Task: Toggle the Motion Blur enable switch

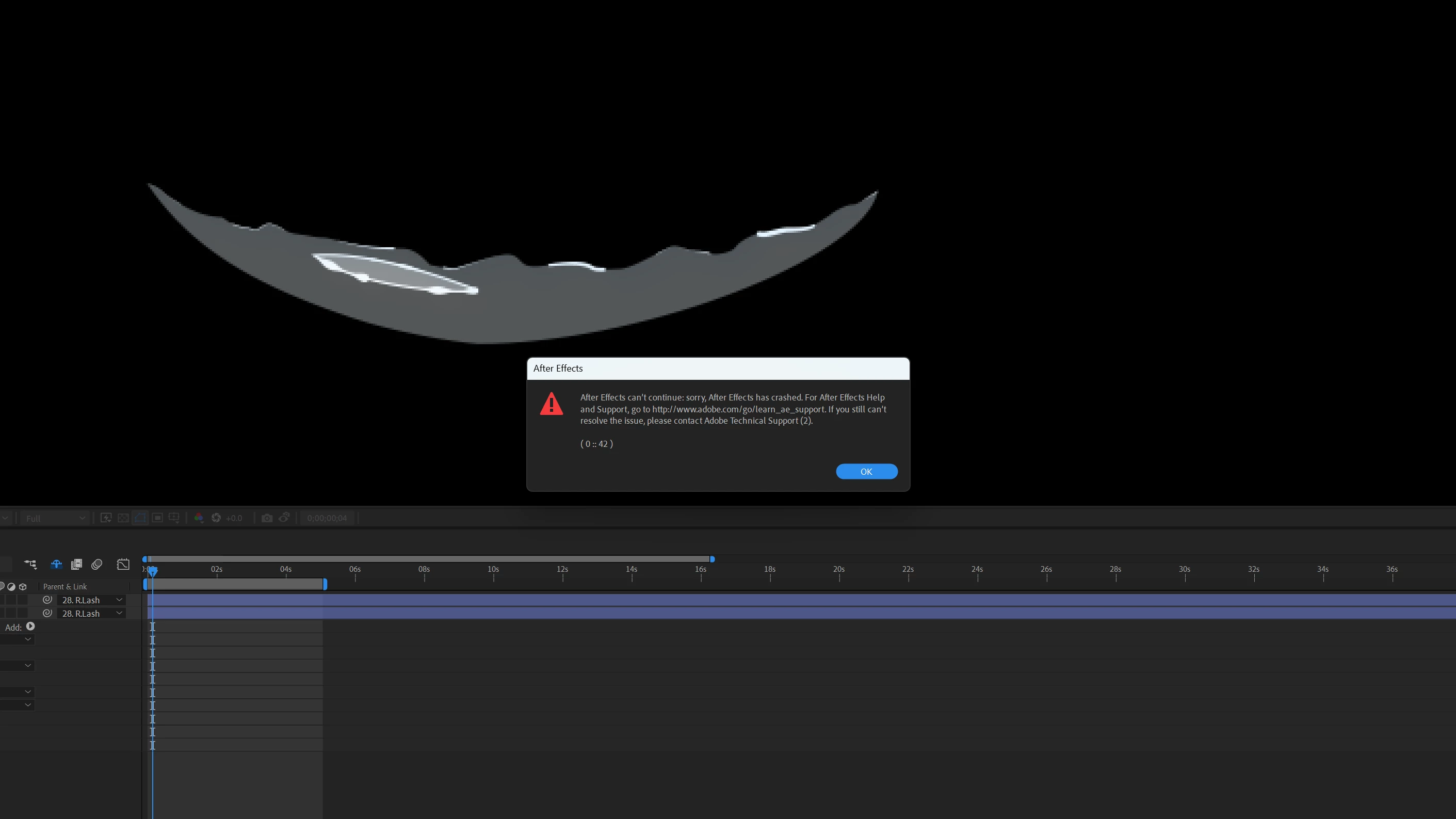Action: [x=96, y=564]
